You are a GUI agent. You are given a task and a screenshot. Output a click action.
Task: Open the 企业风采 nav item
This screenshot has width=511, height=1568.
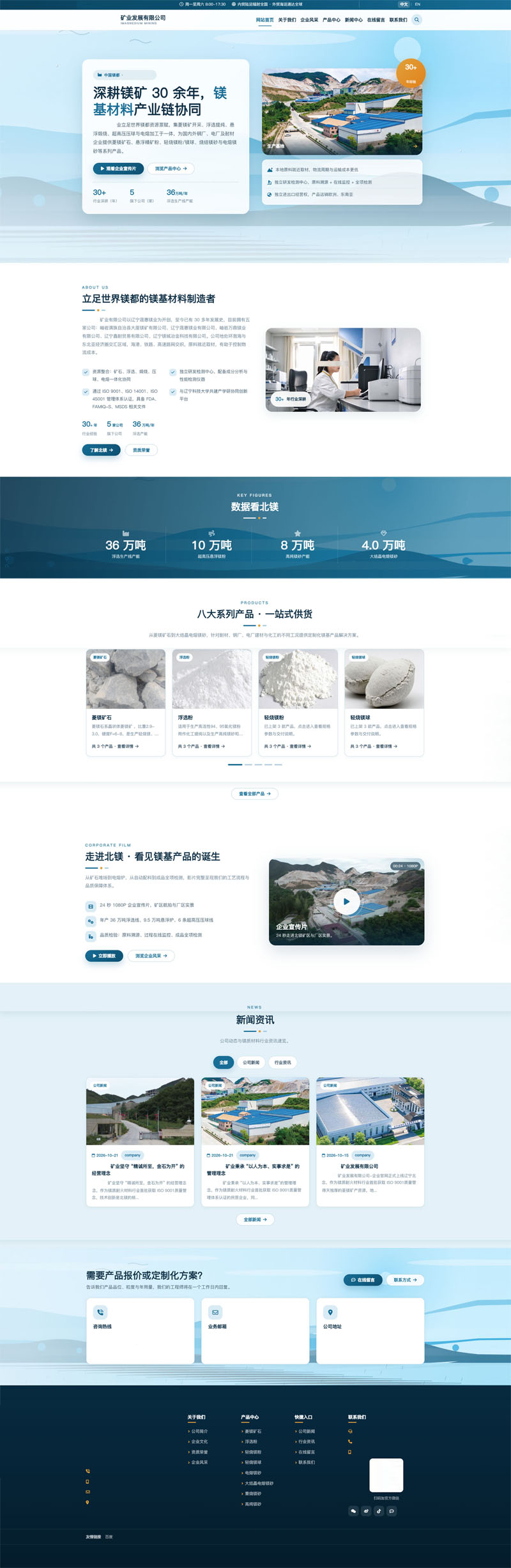point(309,20)
